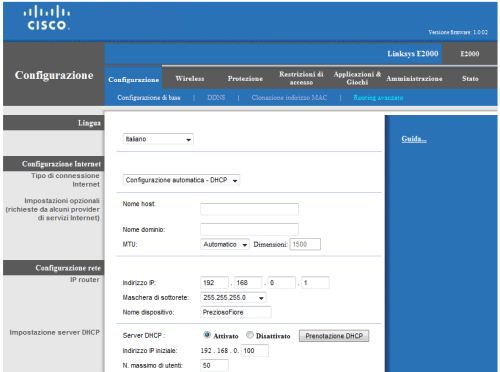This screenshot has width=500, height=372.
Task: Click the MTU Dimensioni field showing 1500
Action: (x=305, y=244)
